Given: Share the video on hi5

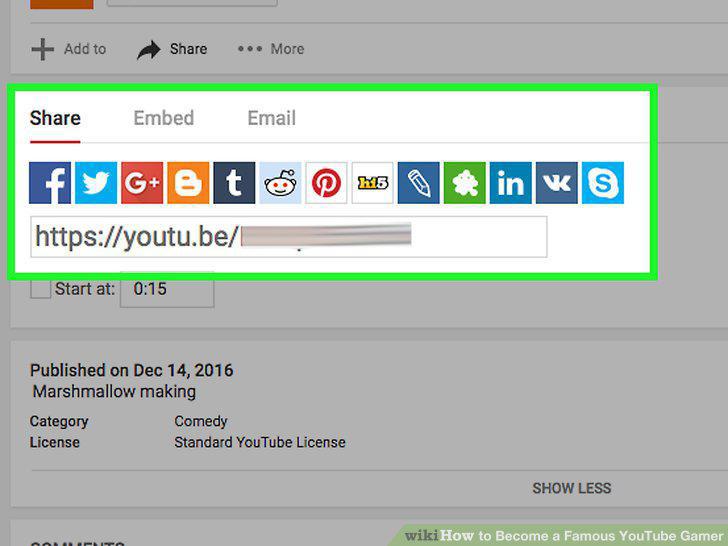Looking at the screenshot, I should [372, 182].
